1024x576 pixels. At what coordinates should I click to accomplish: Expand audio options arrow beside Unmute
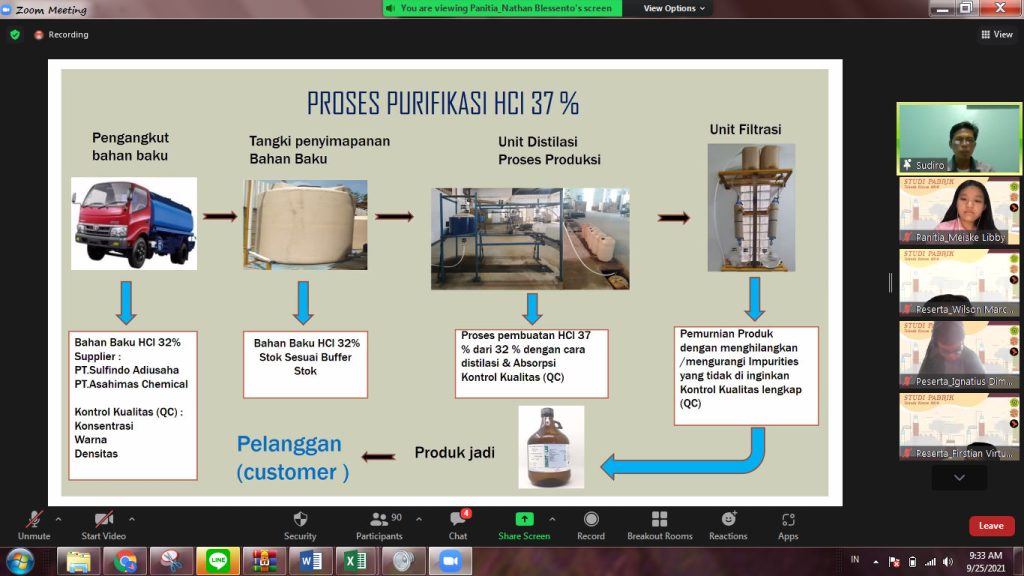(x=58, y=519)
